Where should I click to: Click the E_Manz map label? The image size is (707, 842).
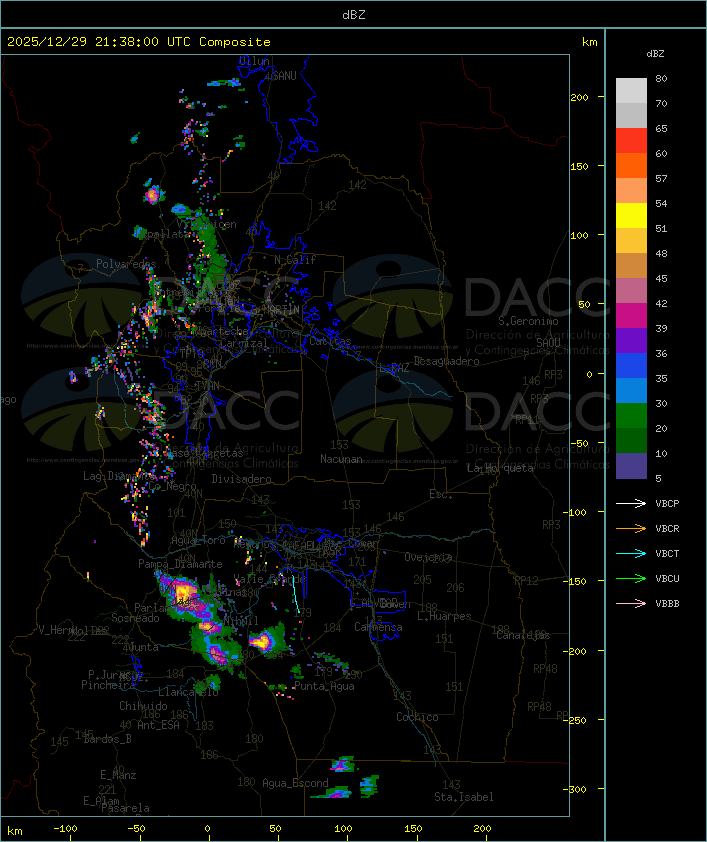(118, 775)
